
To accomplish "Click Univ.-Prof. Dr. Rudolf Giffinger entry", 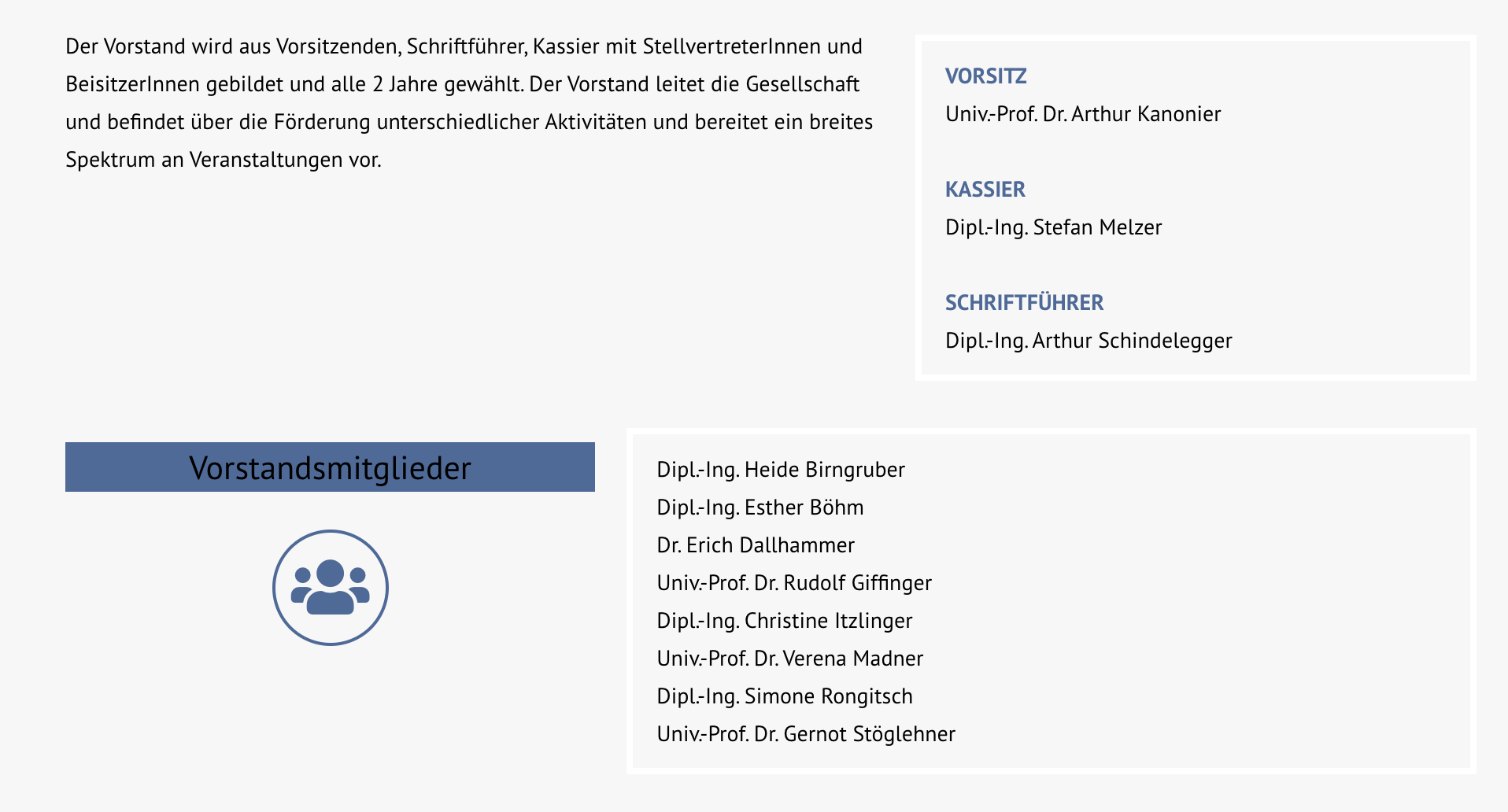I will click(794, 583).
